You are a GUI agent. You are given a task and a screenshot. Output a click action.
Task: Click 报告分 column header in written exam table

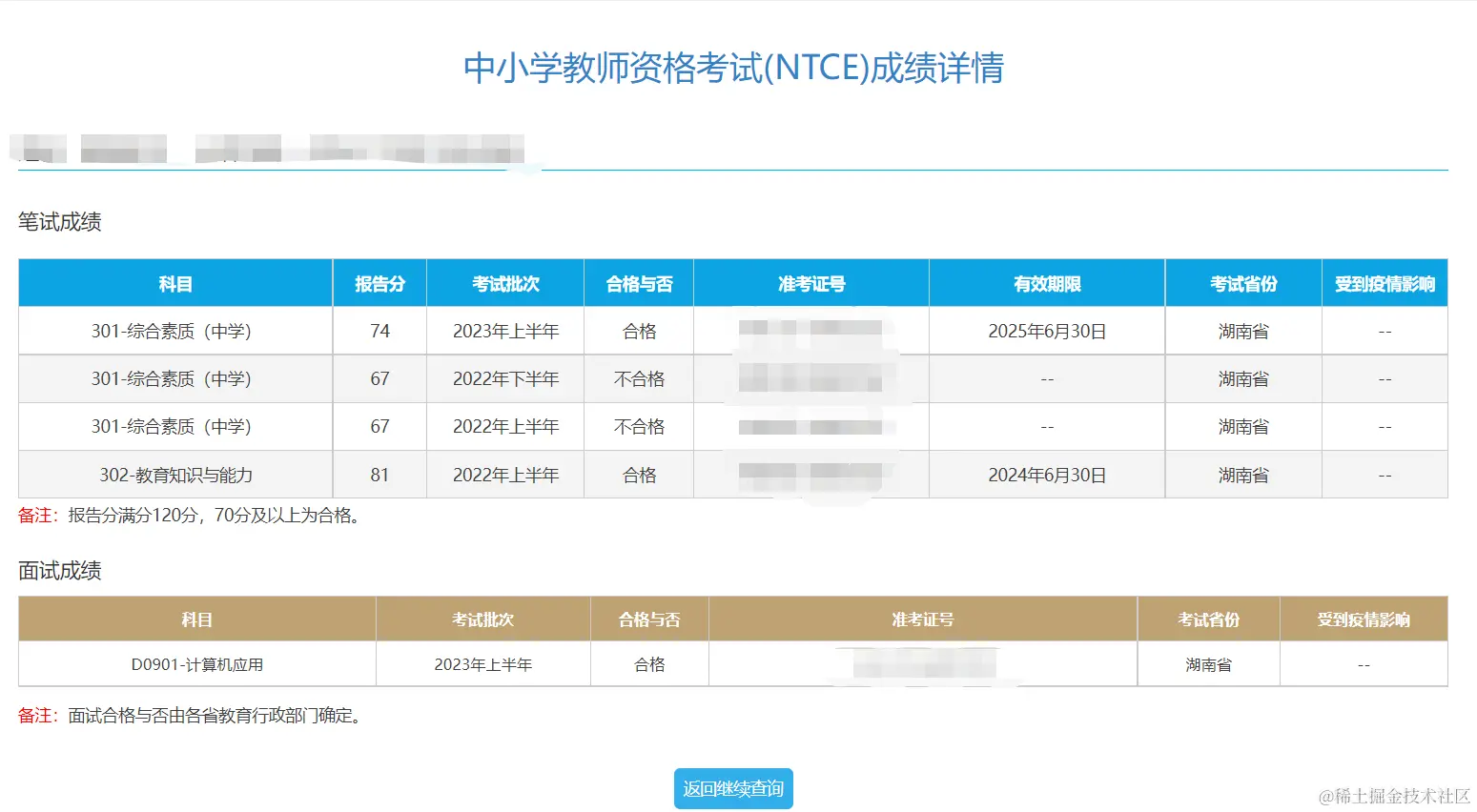pyautogui.click(x=380, y=284)
